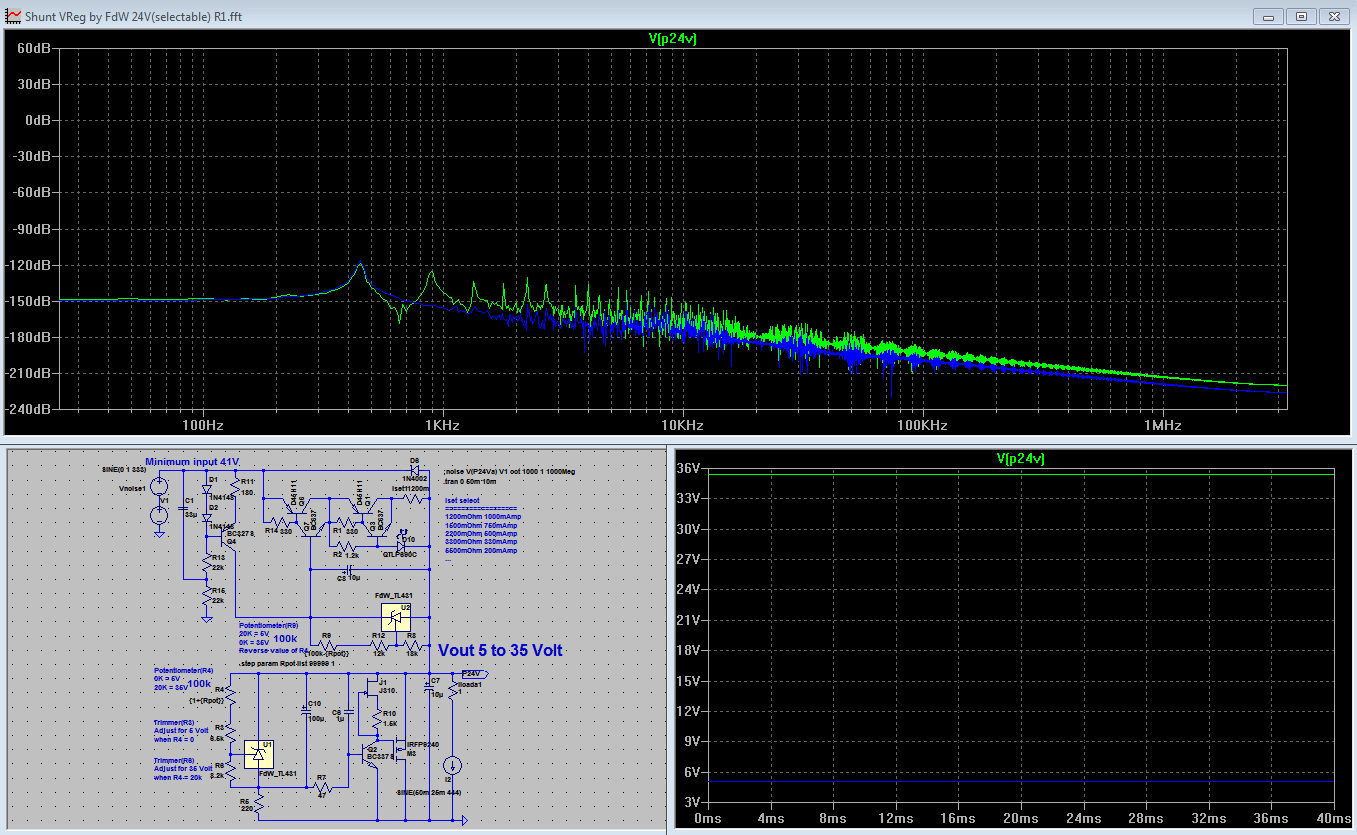1357x835 pixels.
Task: Click voltage source V1 in schematic
Action: tap(159, 515)
